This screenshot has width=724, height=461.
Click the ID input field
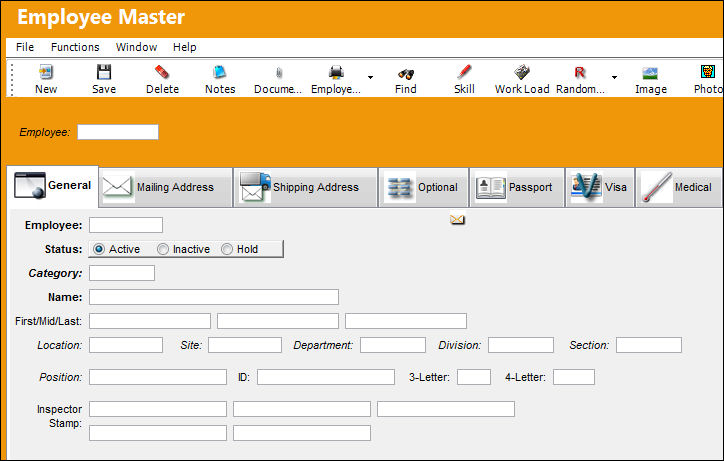pos(326,377)
